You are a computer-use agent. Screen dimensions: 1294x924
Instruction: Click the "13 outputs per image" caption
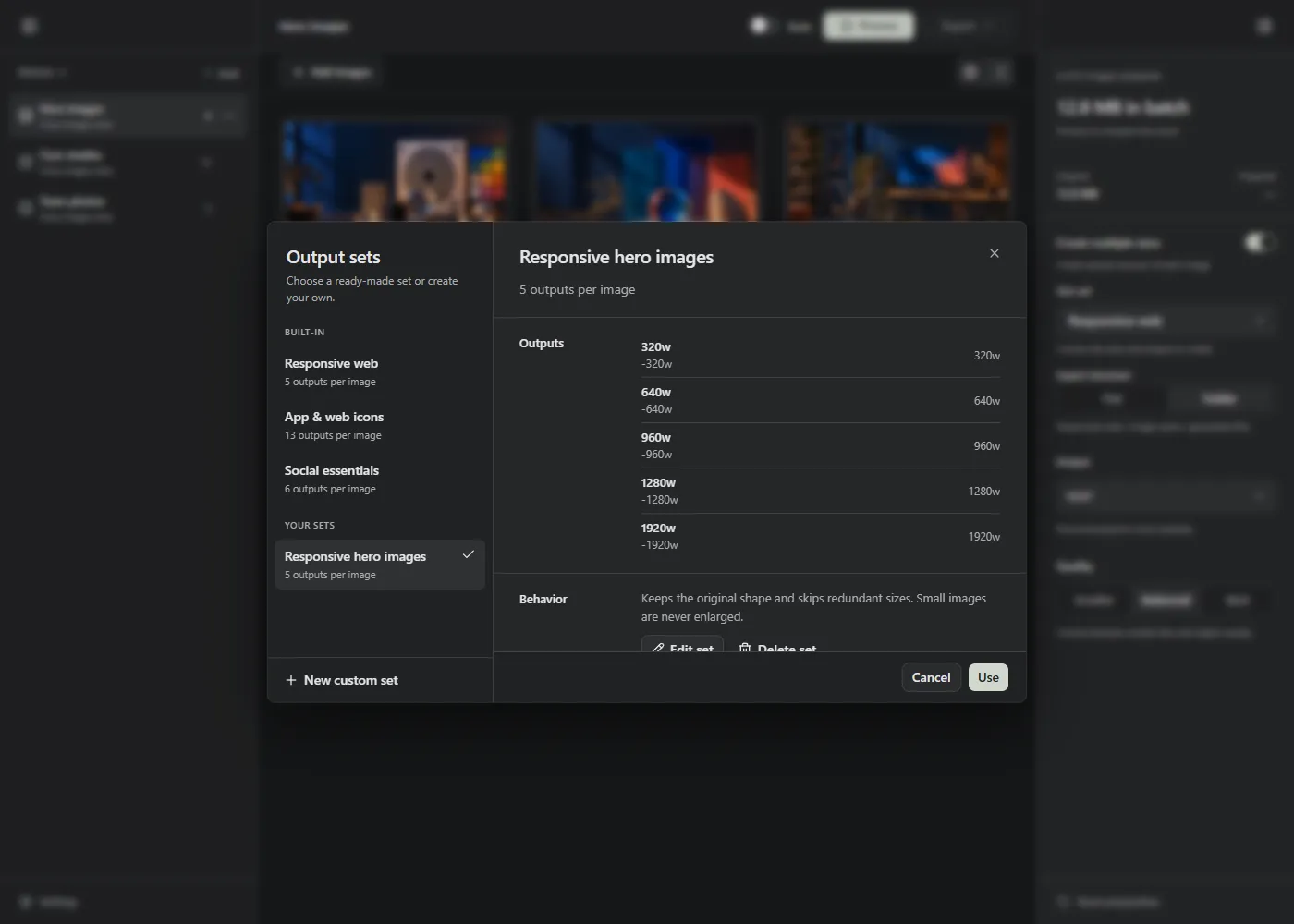click(333, 435)
